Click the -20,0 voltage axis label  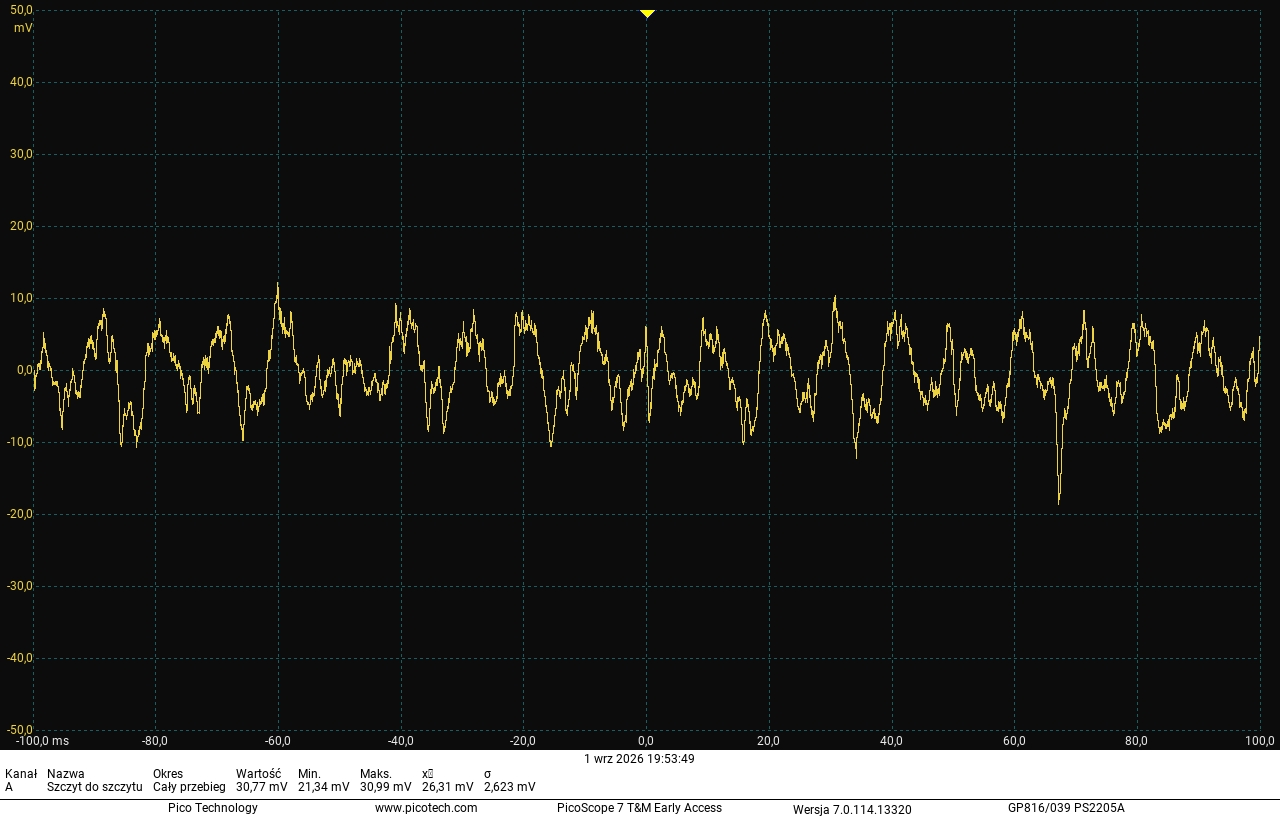[x=20, y=514]
